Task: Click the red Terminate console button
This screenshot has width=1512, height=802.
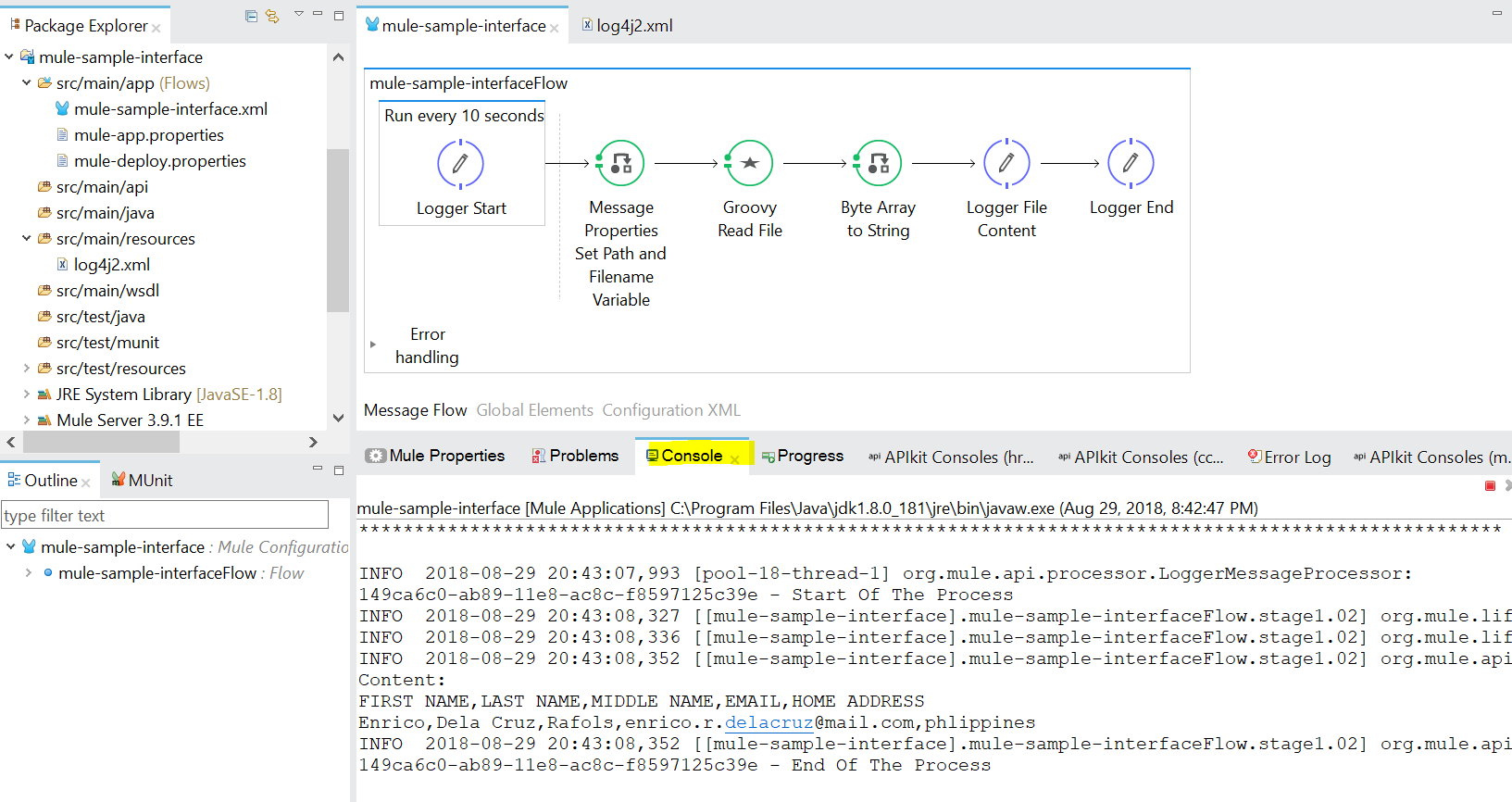Action: [x=1490, y=486]
